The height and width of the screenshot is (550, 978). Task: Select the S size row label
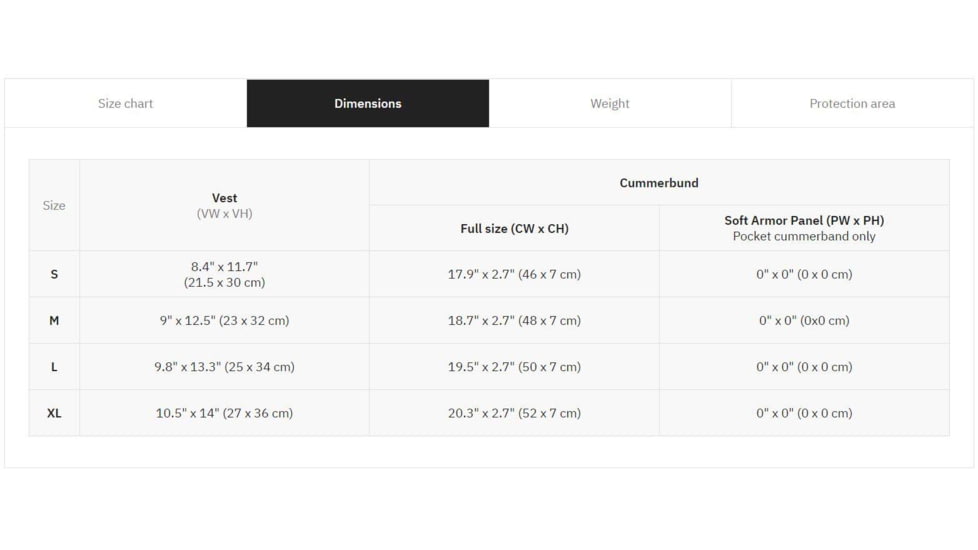(54, 274)
